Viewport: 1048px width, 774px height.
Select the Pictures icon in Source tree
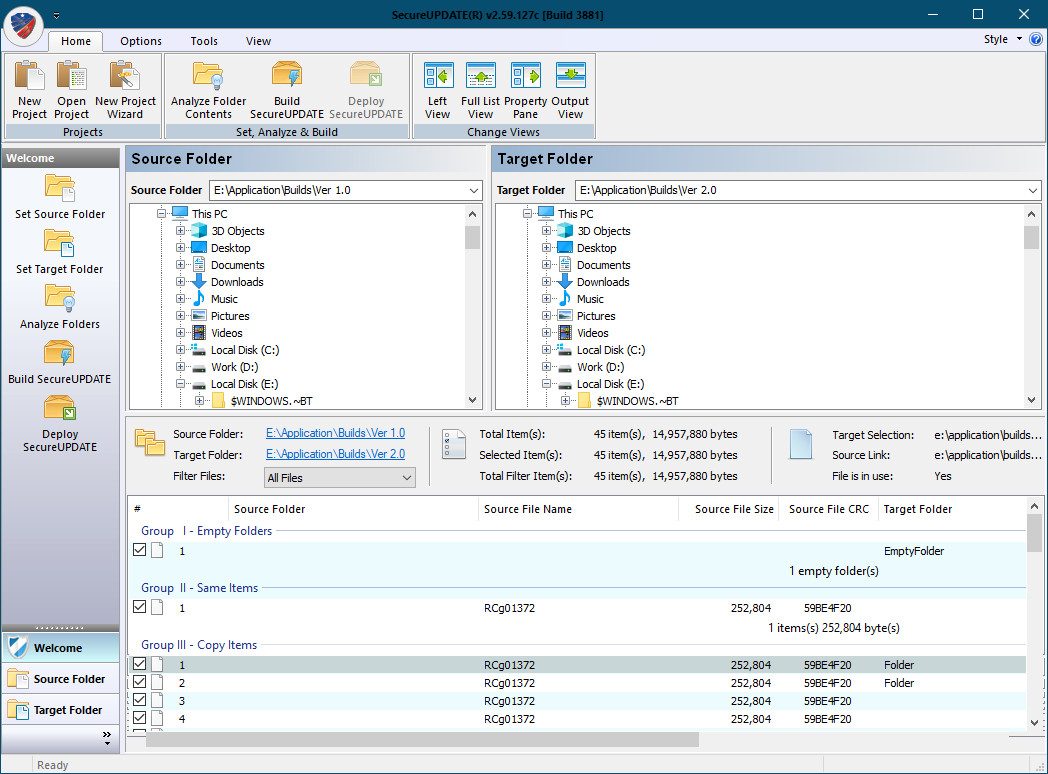(x=199, y=315)
